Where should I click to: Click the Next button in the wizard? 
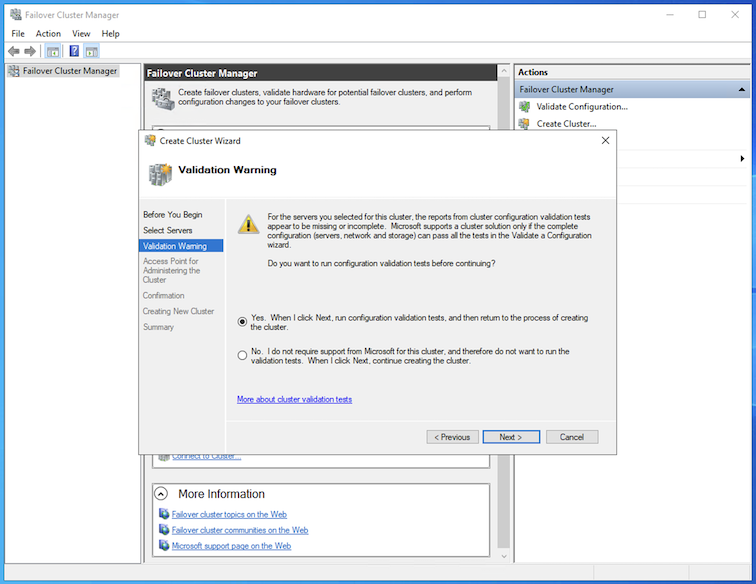click(x=511, y=437)
